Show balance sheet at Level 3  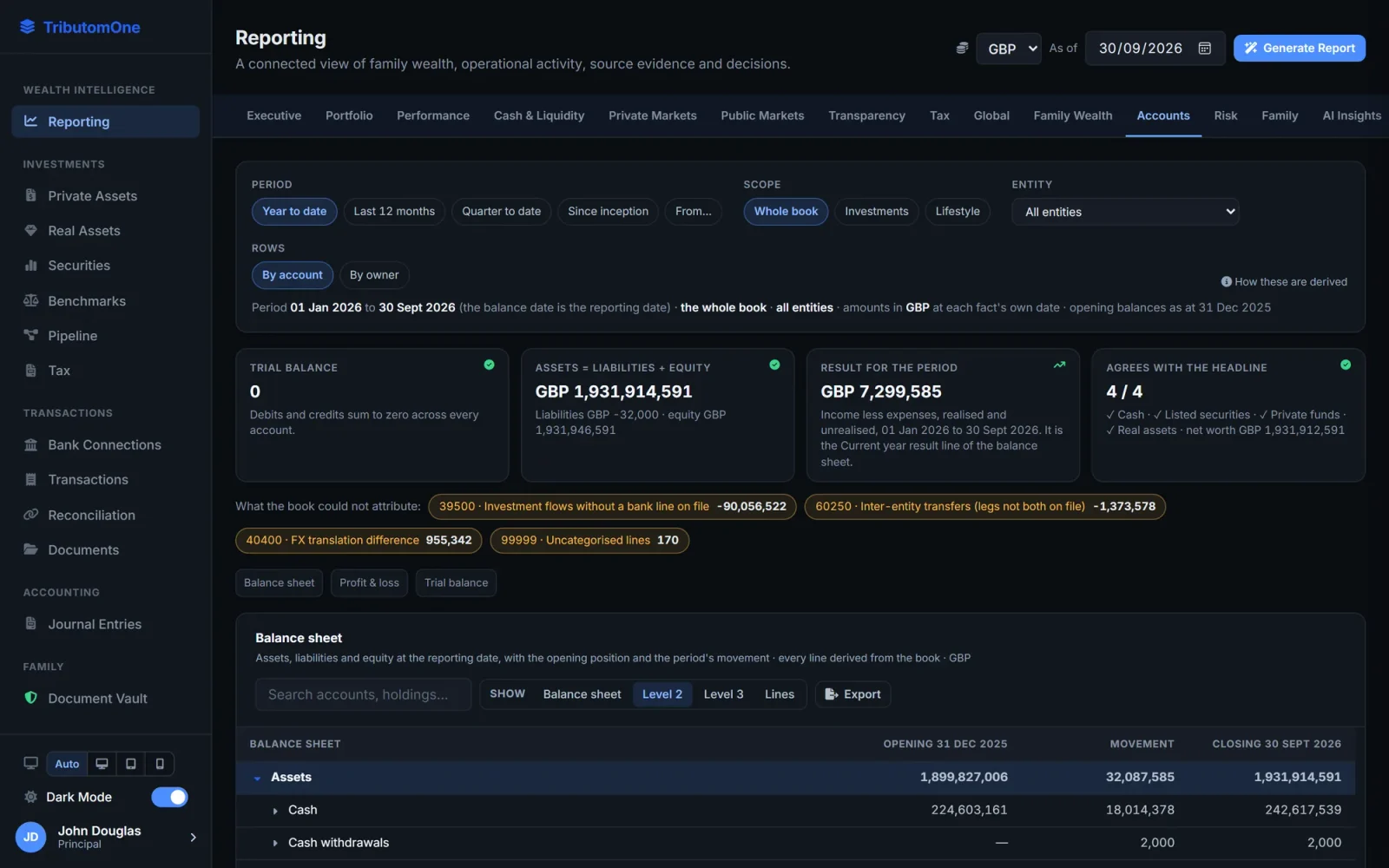(x=723, y=694)
